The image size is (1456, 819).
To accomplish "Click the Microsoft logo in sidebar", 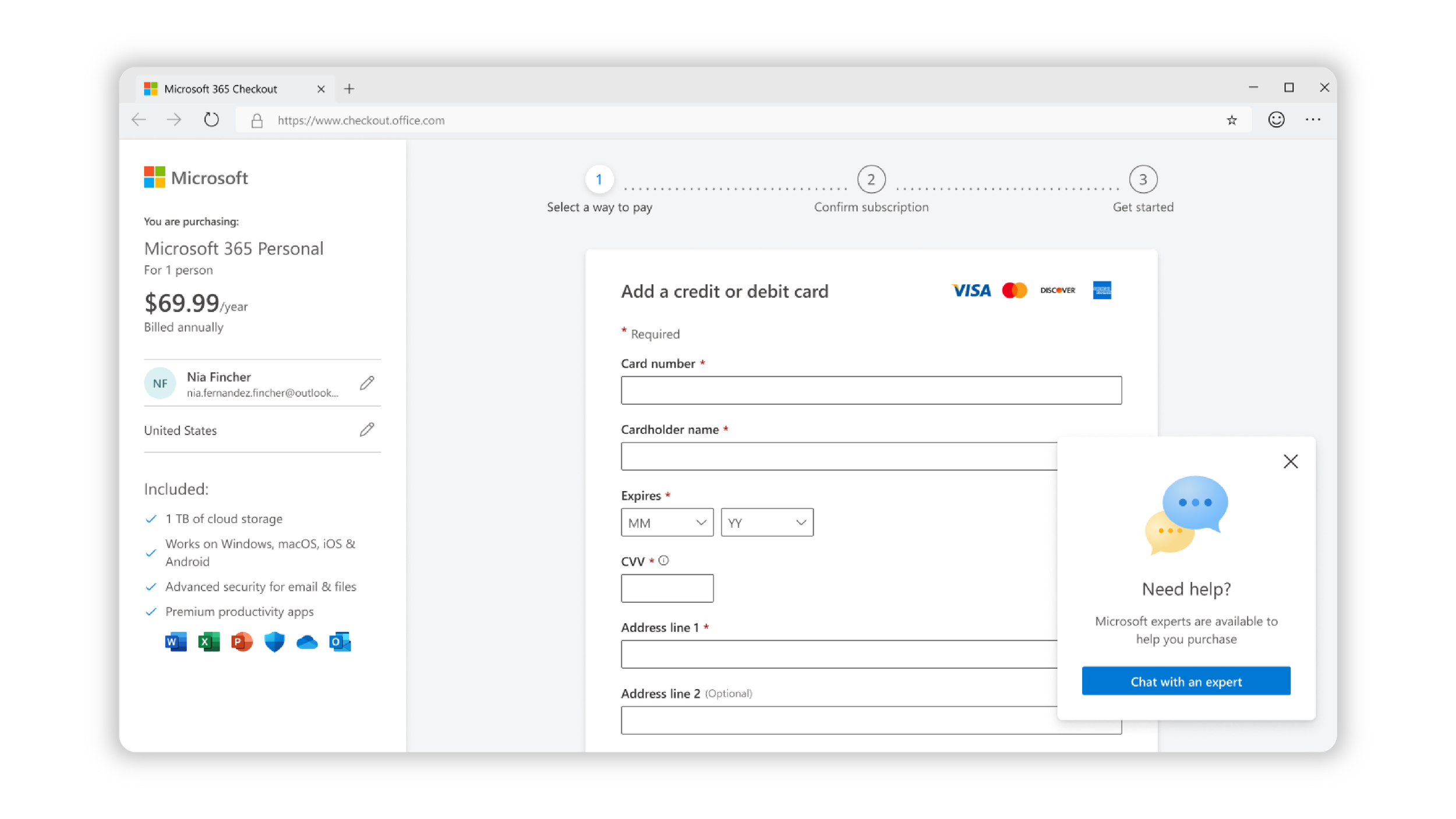I will pos(196,178).
